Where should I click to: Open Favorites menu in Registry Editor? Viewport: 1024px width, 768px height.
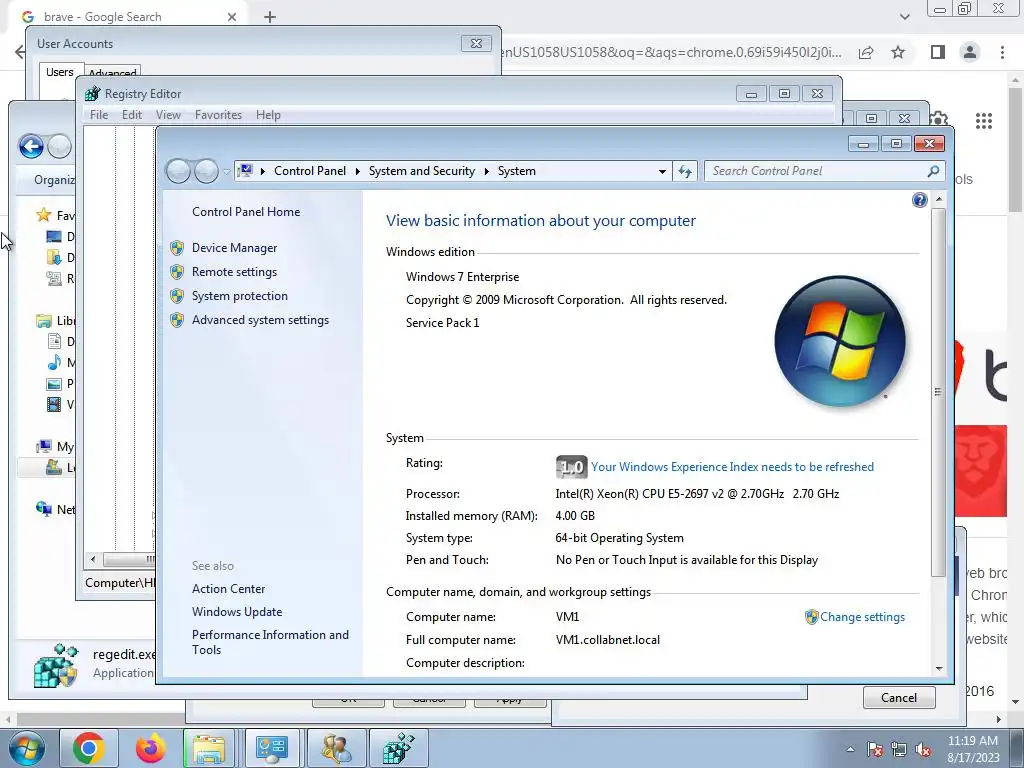(x=218, y=115)
